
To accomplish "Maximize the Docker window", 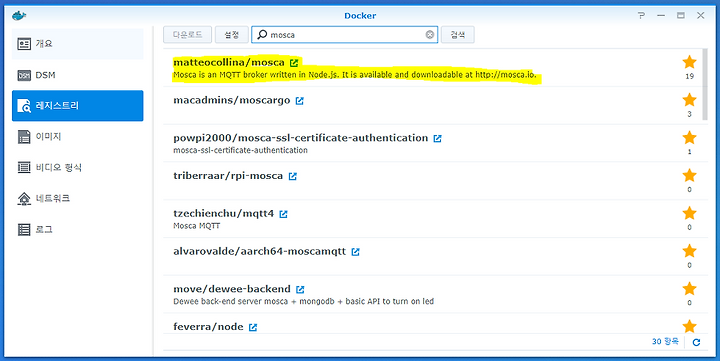I will coord(681,16).
